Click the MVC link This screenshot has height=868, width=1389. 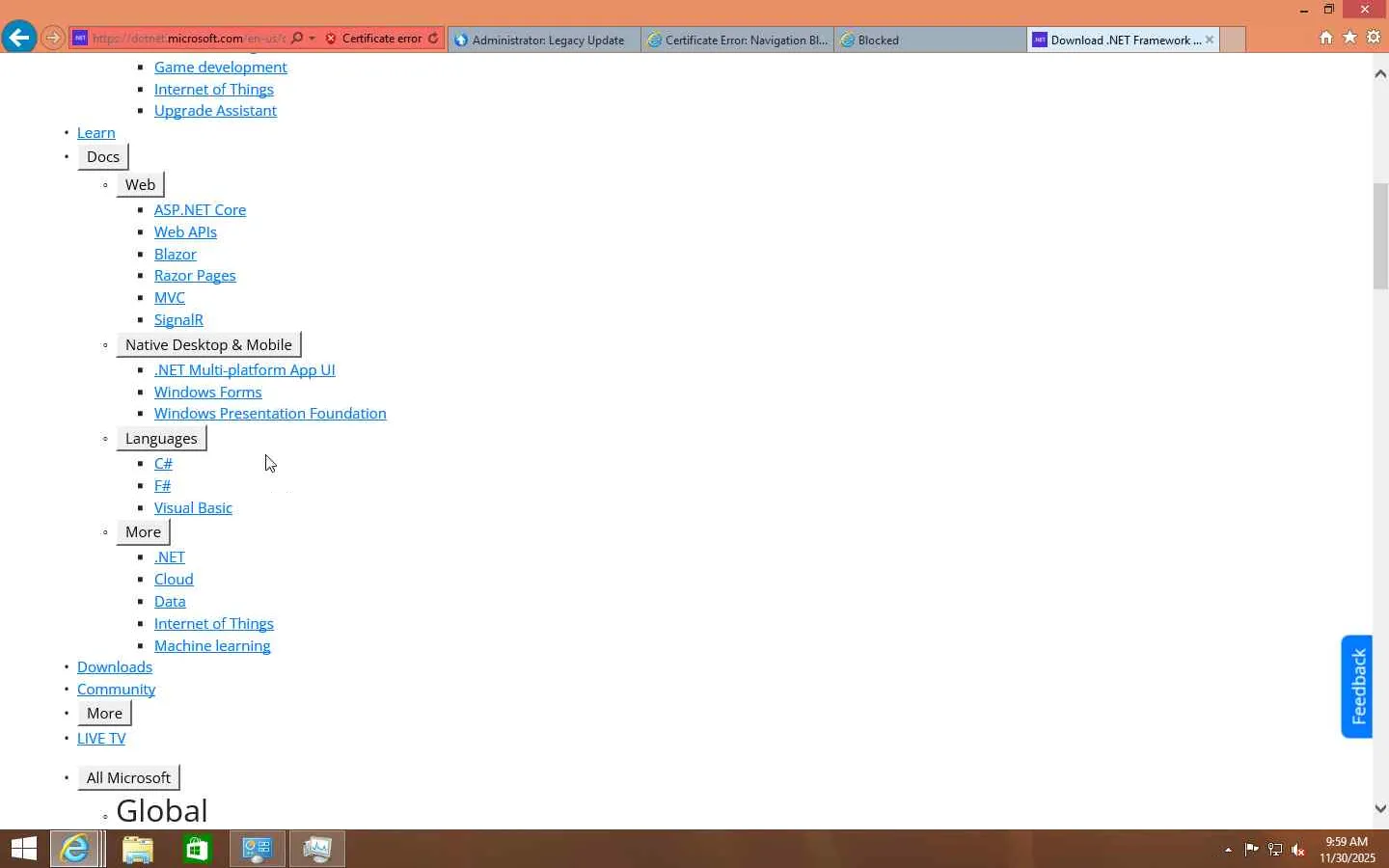click(170, 297)
